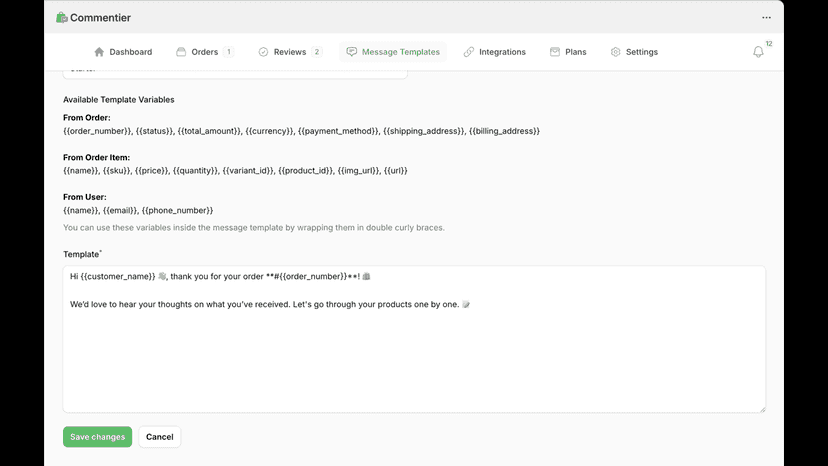This screenshot has width=828, height=466.
Task: Click the Reviews checkmark icon
Action: coord(263,52)
